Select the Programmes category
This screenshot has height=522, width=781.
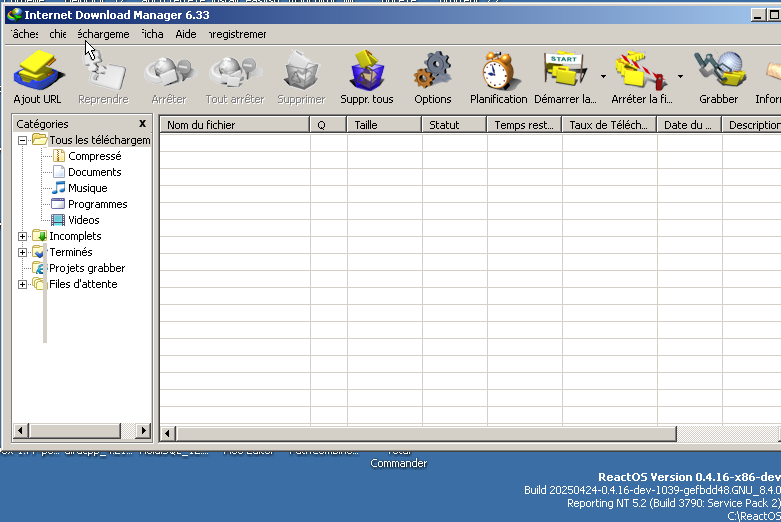(97, 204)
